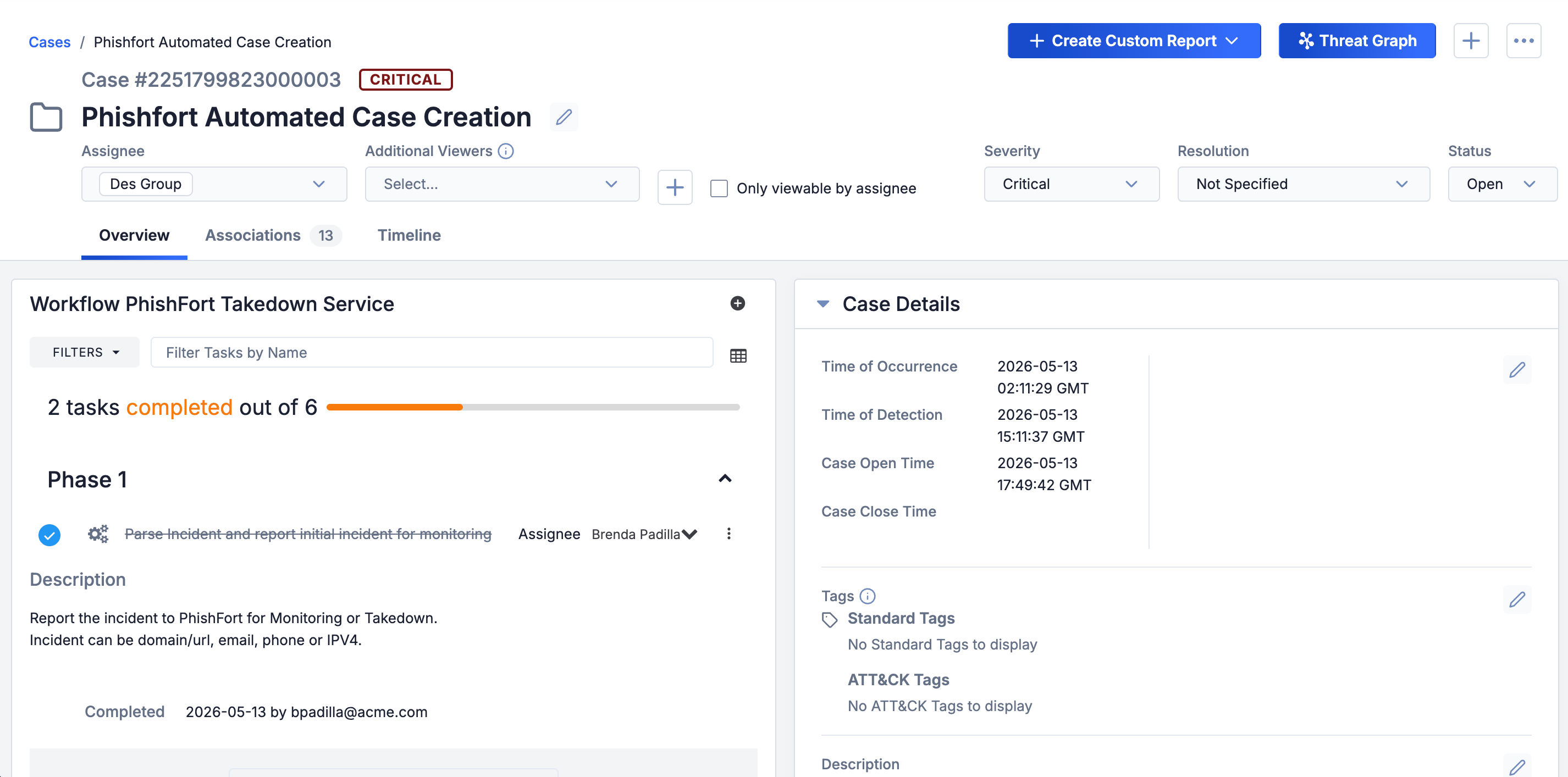
Task: Click Case Open Time value 17:49:42 GMT
Action: click(1044, 485)
